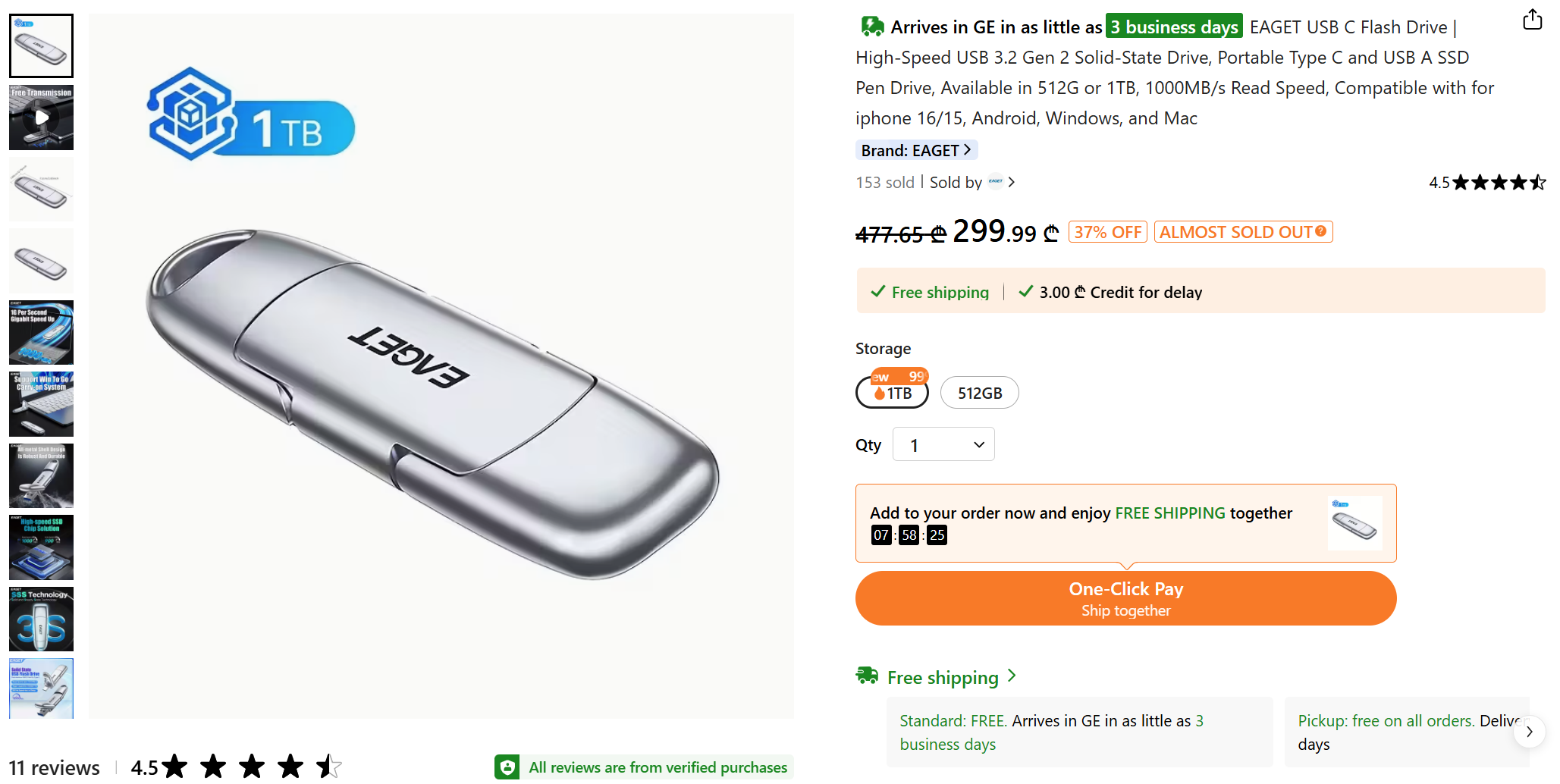Select the 1TB storage option
The width and height of the screenshot is (1560, 784).
893,393
